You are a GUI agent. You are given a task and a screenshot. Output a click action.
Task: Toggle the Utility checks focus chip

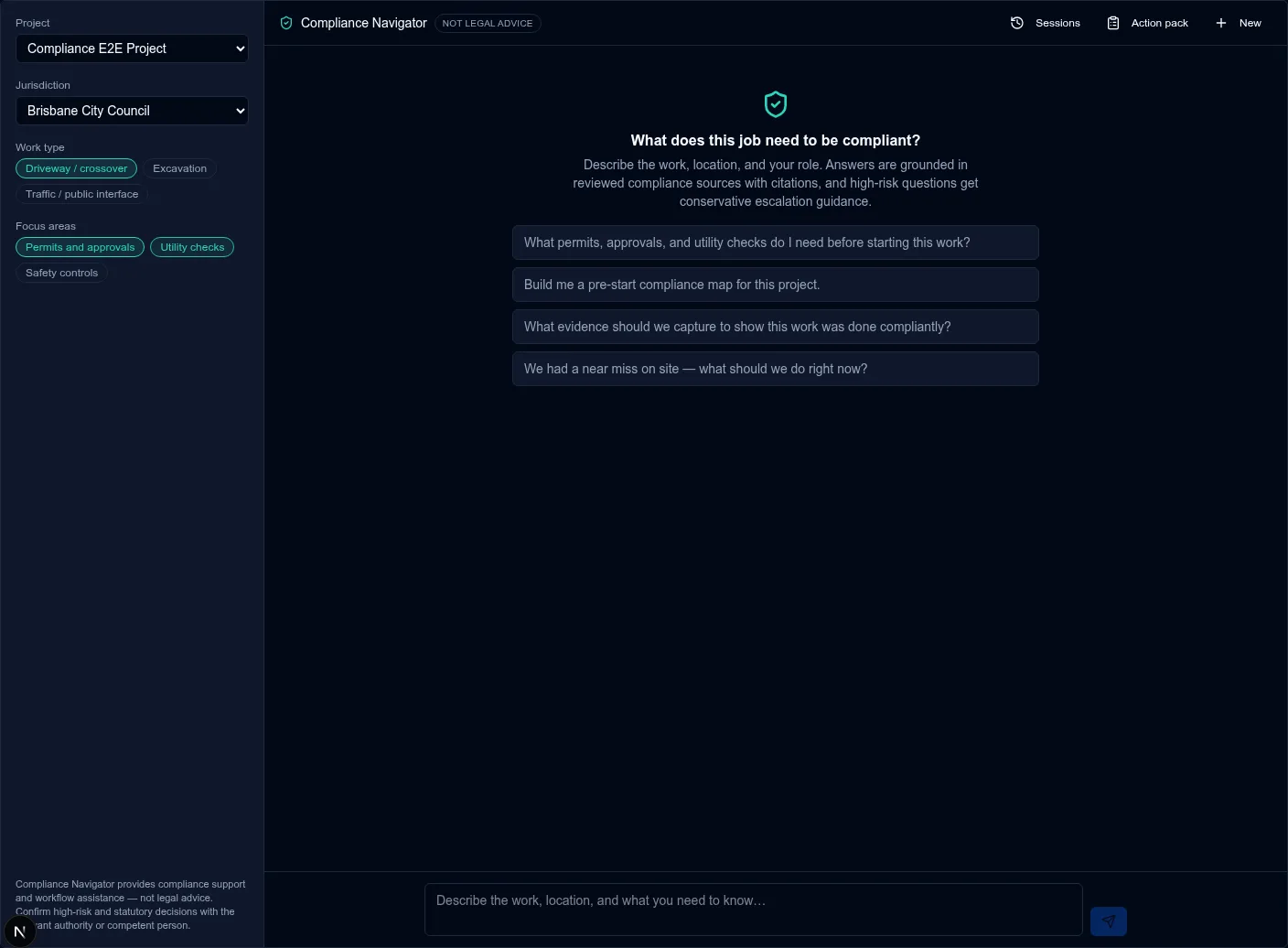[x=192, y=247]
